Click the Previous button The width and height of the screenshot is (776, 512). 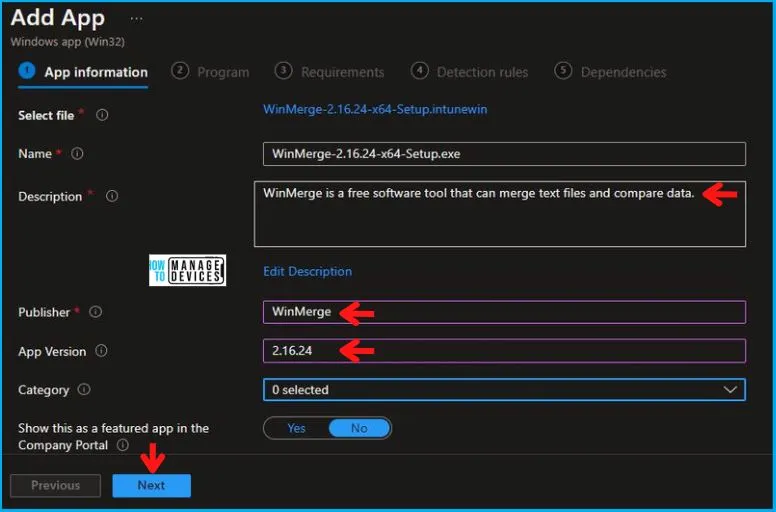click(55, 485)
